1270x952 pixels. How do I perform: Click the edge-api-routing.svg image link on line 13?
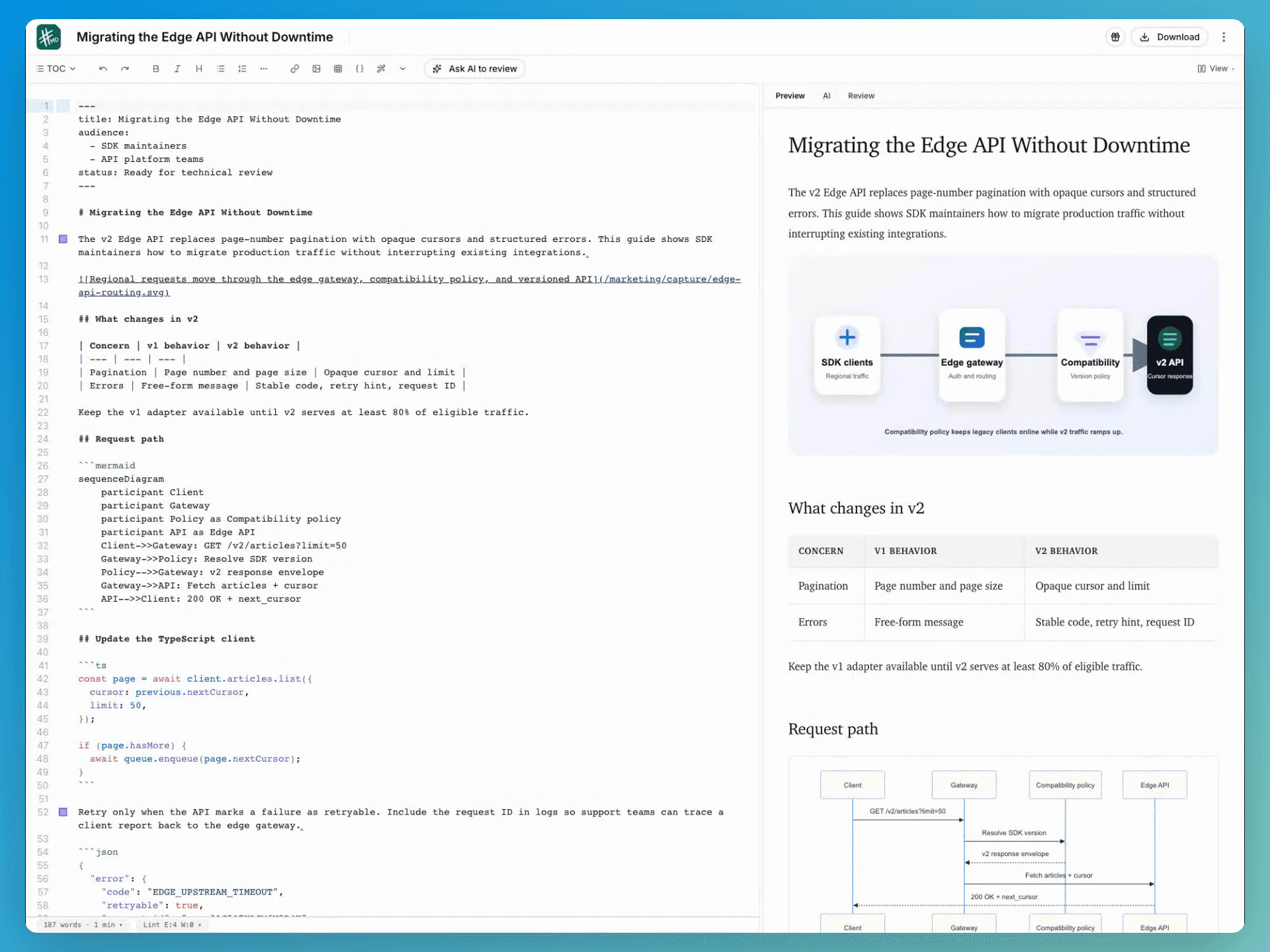pos(409,286)
